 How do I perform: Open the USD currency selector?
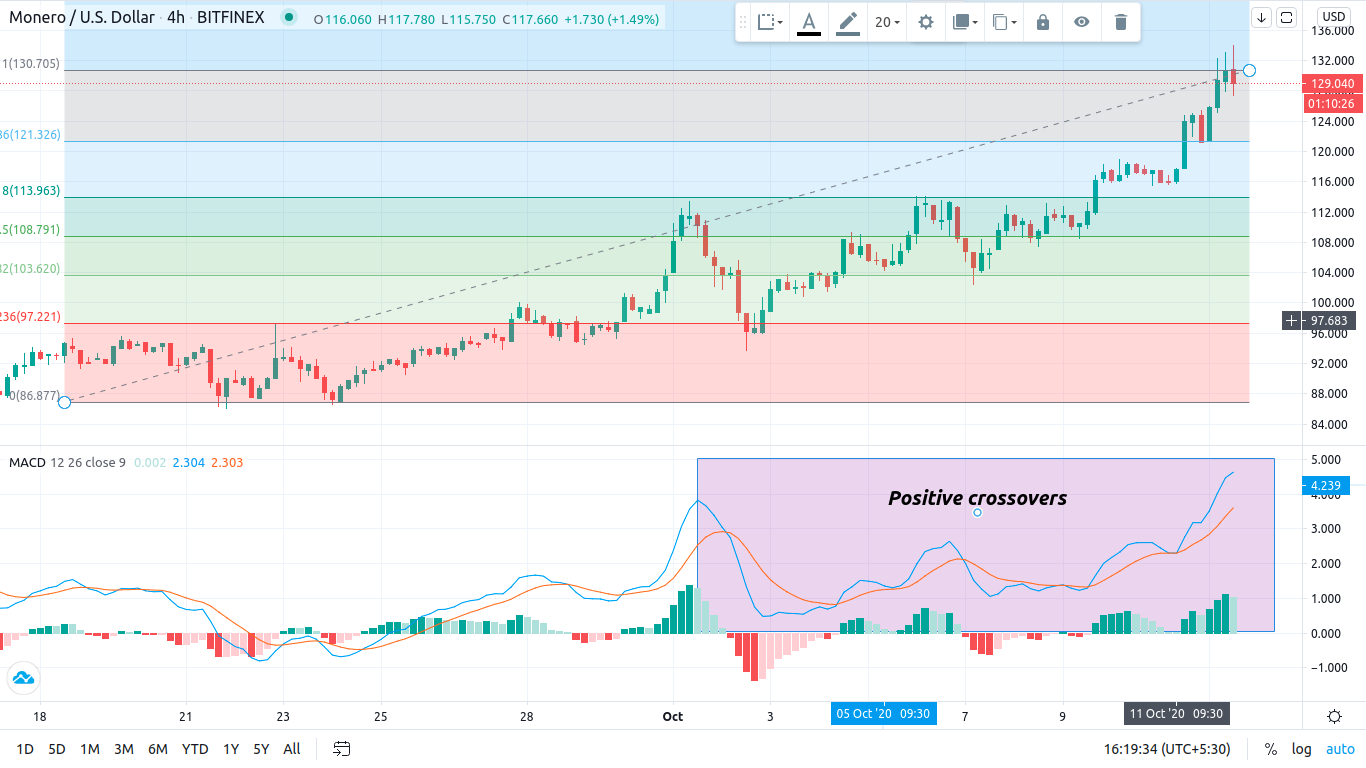tap(1334, 16)
